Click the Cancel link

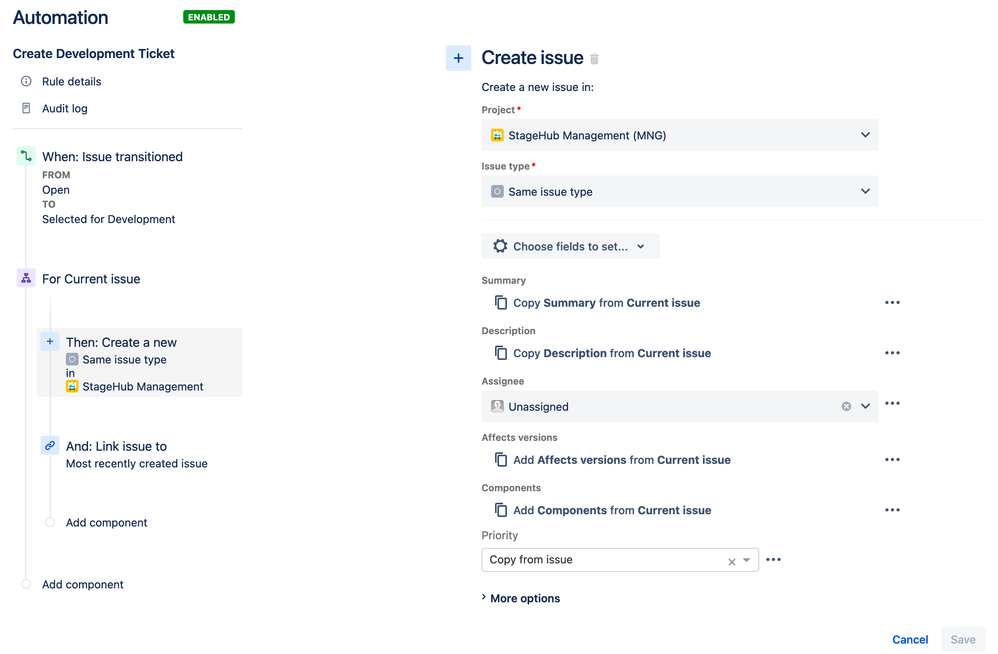coord(910,639)
